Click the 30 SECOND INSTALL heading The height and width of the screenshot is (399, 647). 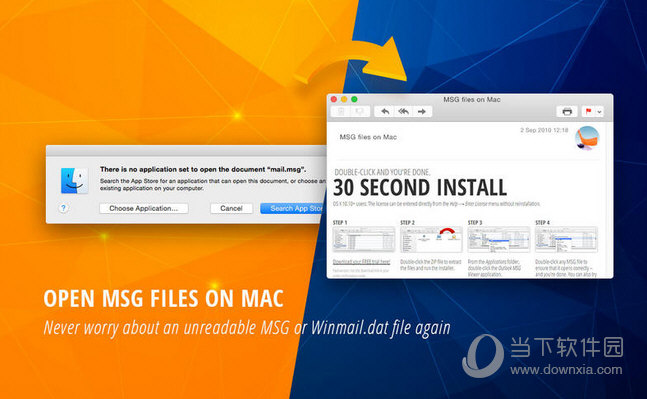pos(420,188)
